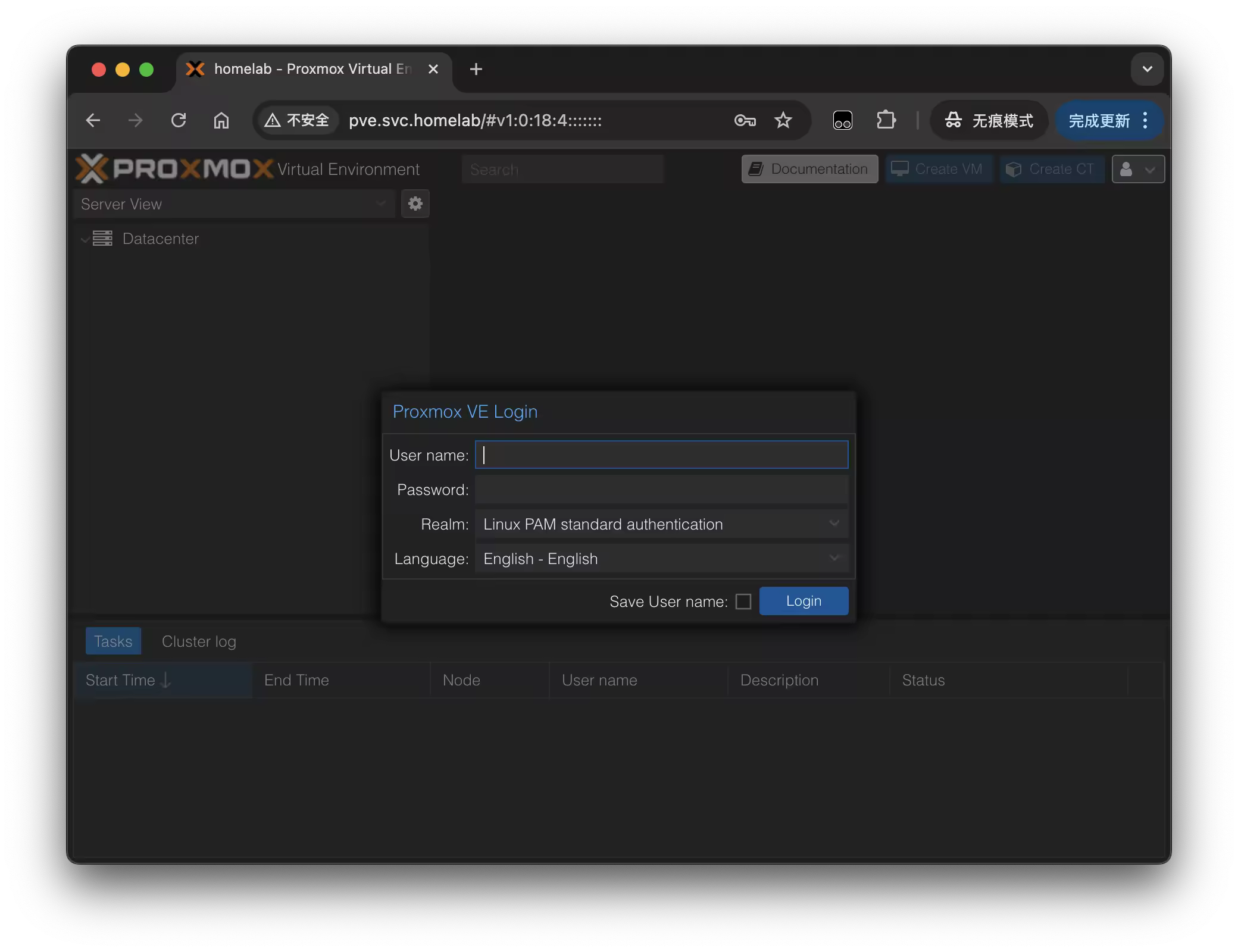Sort by the Description column

tap(809, 680)
